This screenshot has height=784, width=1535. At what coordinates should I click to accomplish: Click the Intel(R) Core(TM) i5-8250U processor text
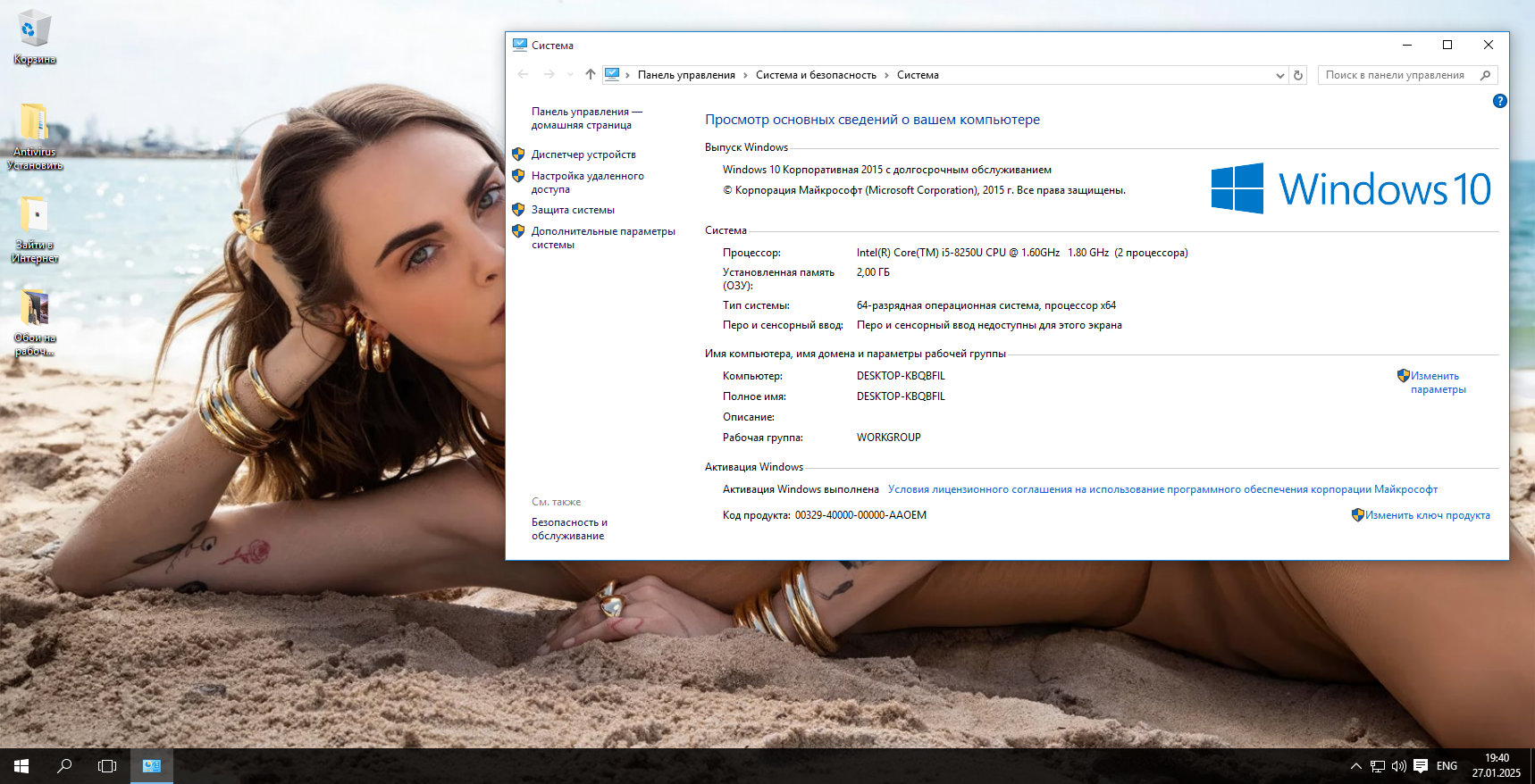(x=1022, y=253)
